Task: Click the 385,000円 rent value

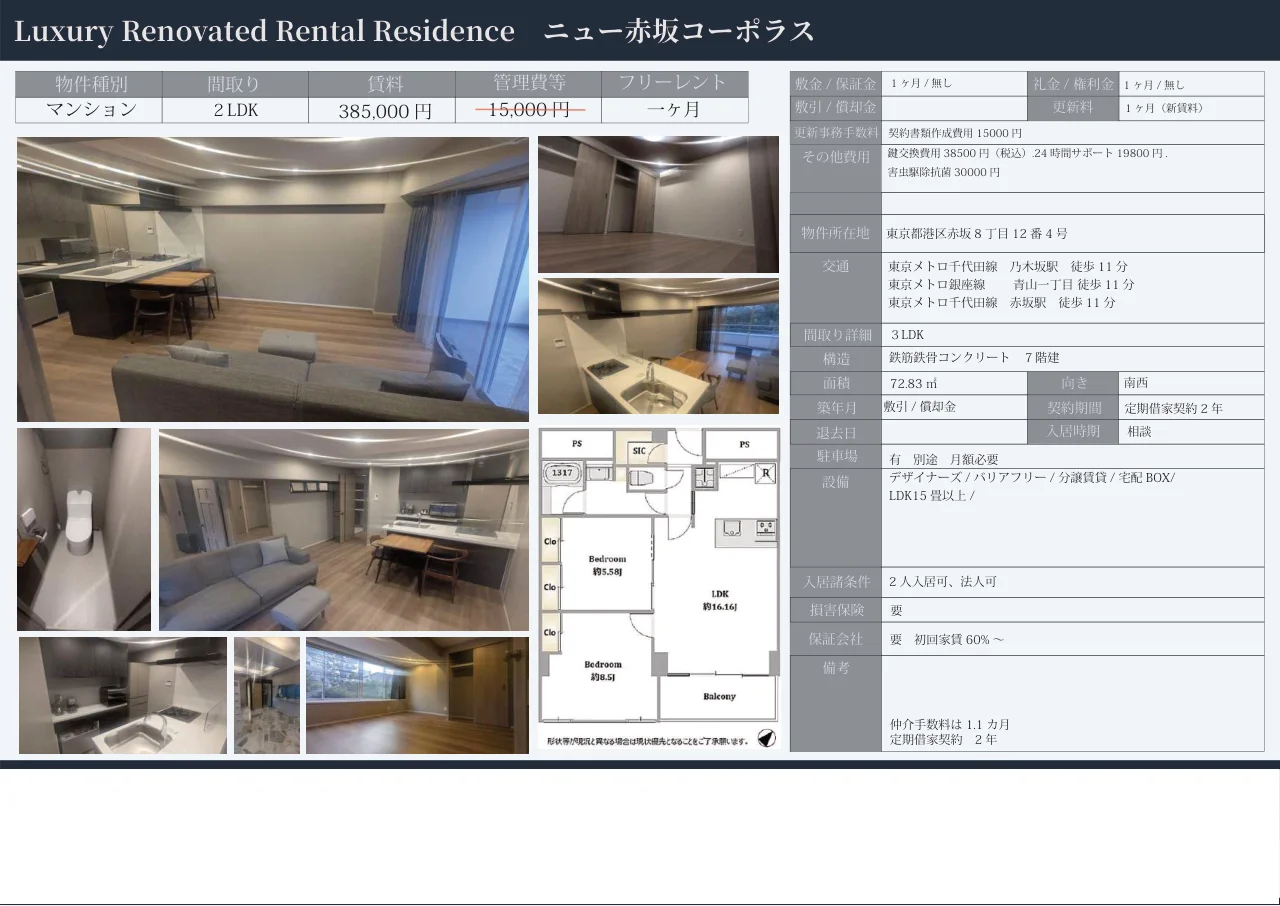Action: pos(384,111)
